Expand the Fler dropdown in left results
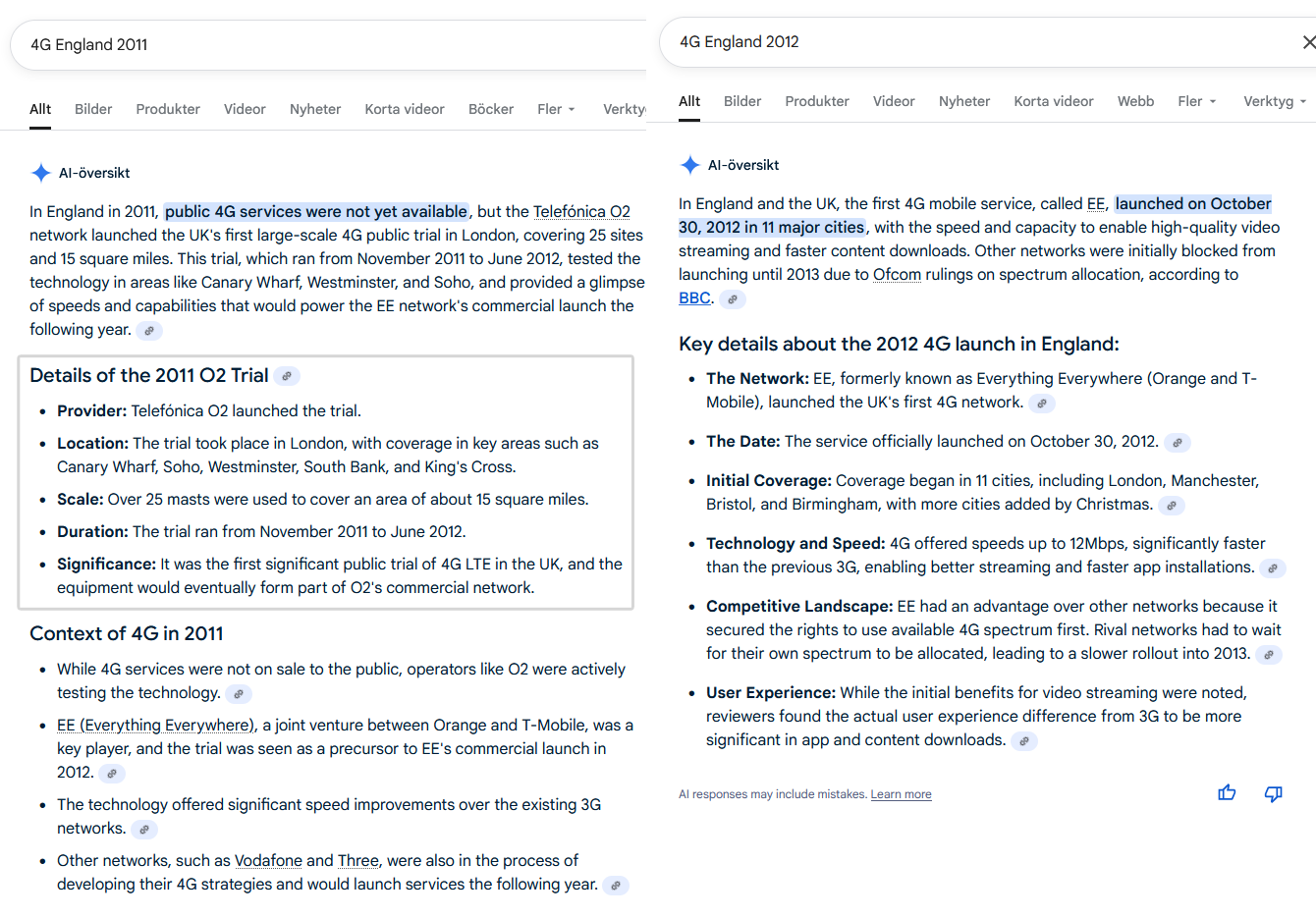This screenshot has width=1316, height=918. 557,109
